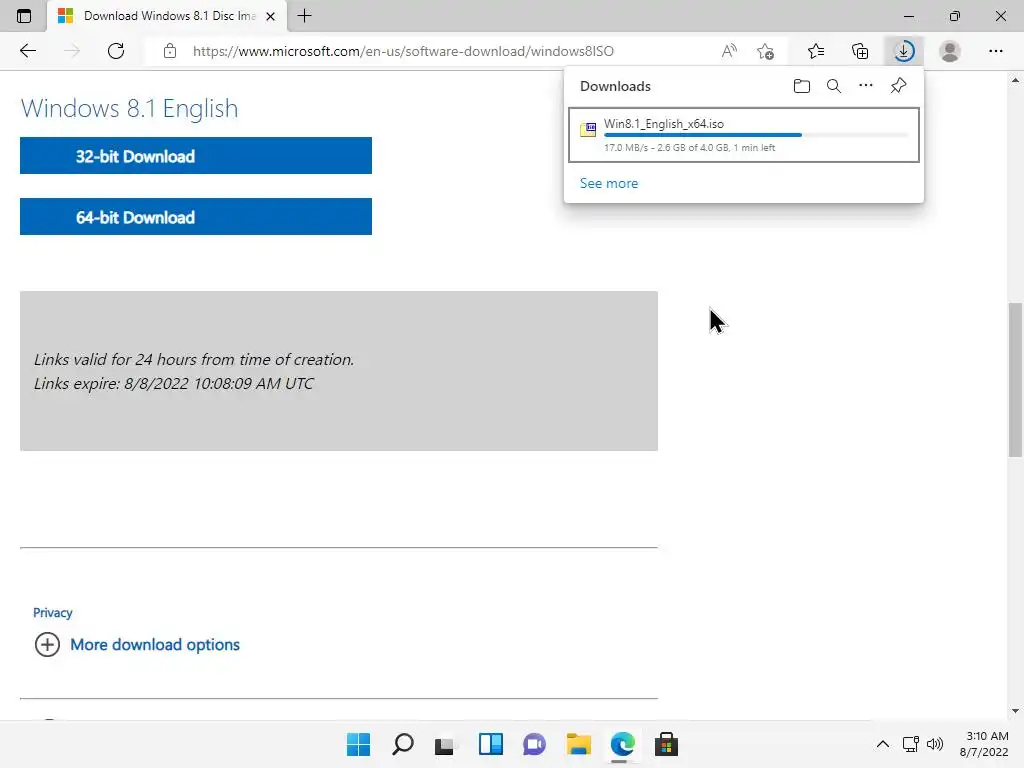Image resolution: width=1024 pixels, height=768 pixels.
Task: Go back to the previous page
Action: coord(27,51)
